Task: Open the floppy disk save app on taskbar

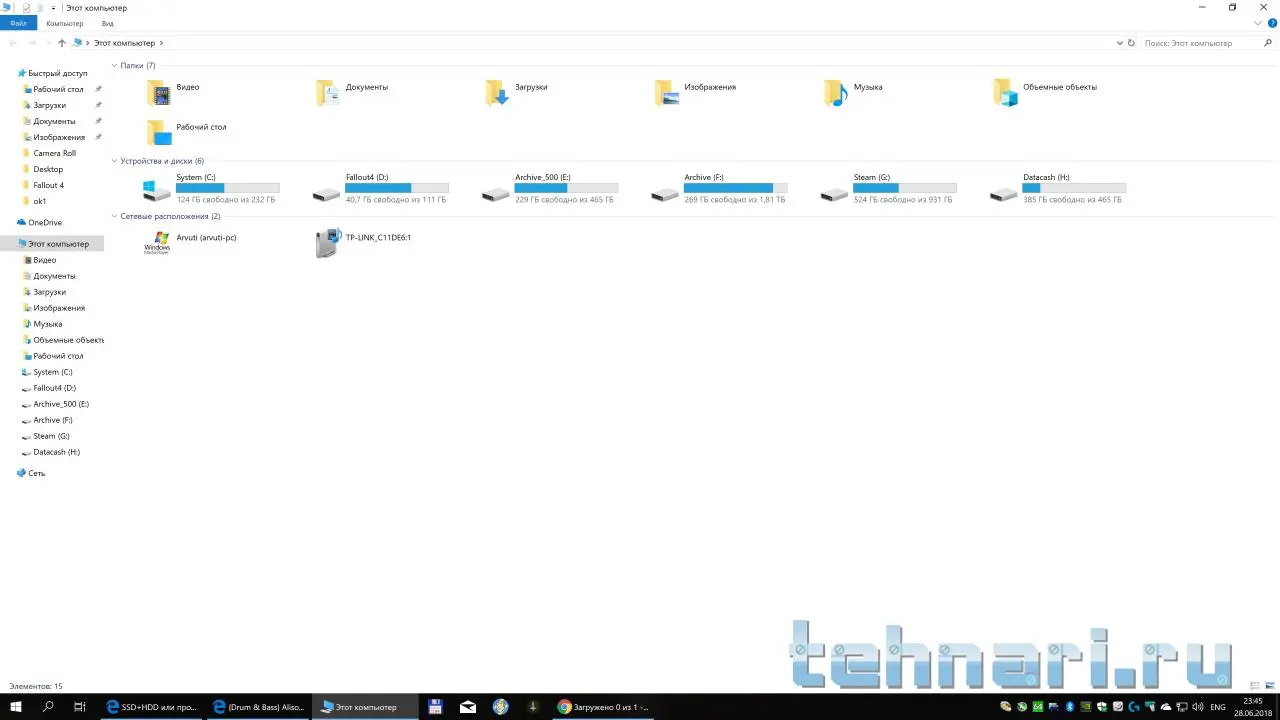Action: [x=435, y=707]
